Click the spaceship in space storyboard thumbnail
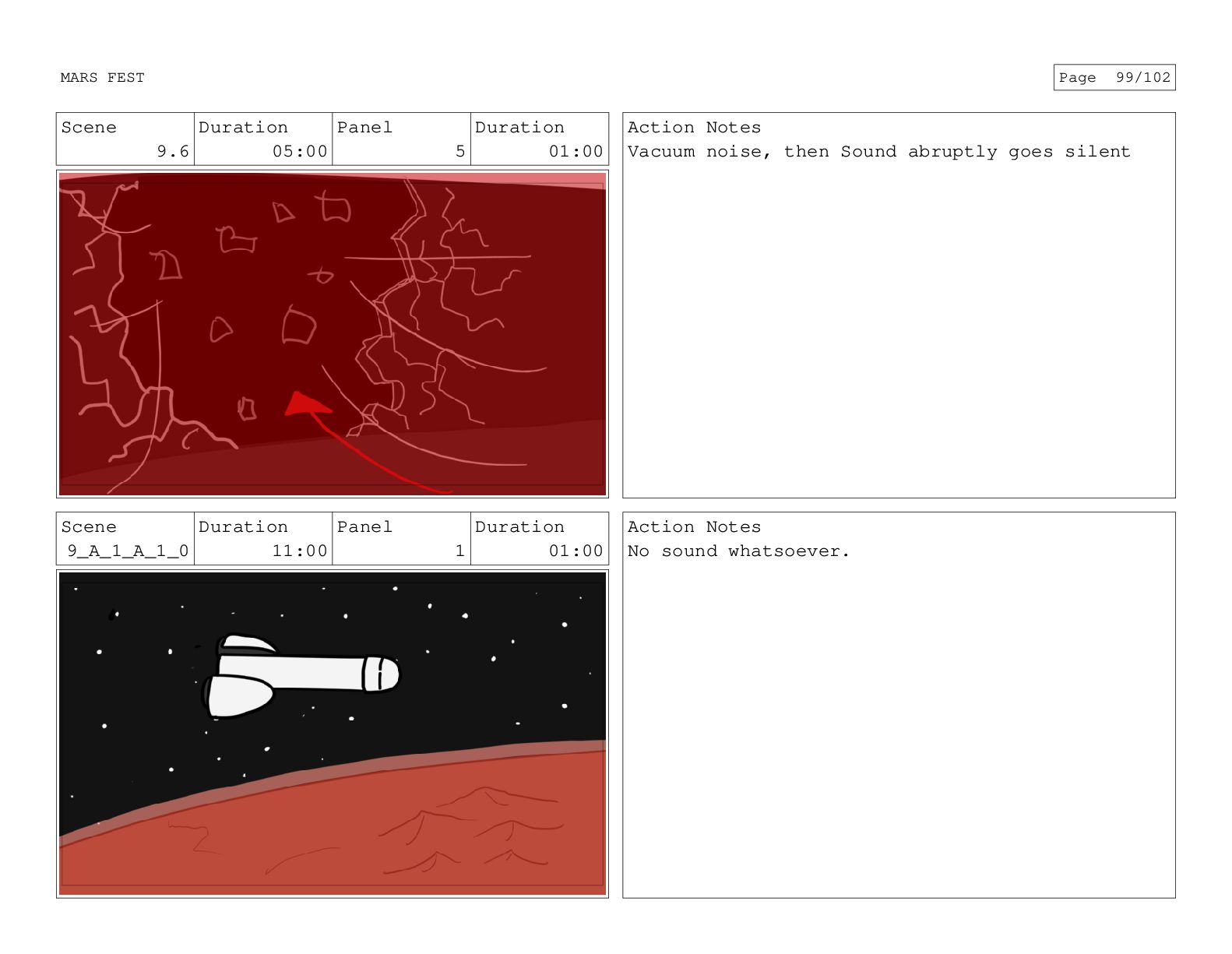 (333, 734)
